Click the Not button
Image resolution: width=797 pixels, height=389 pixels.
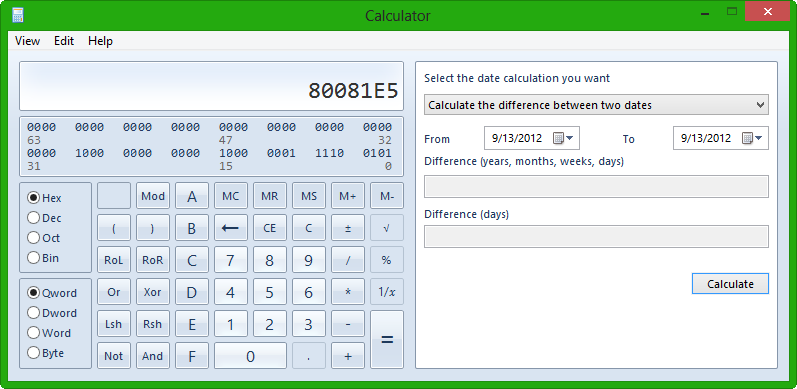113,356
